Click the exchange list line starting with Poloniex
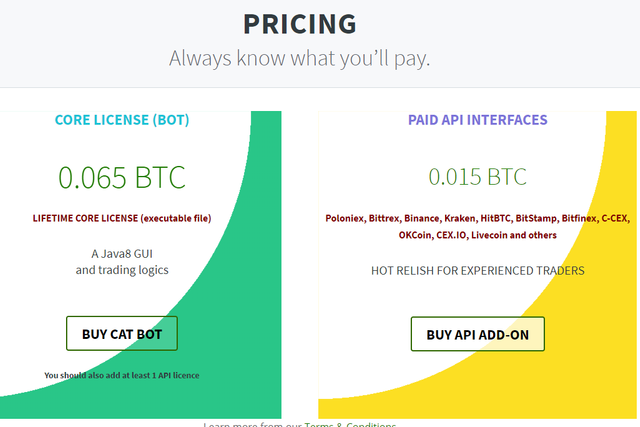Screen dimensions: 640x427 pos(478,218)
